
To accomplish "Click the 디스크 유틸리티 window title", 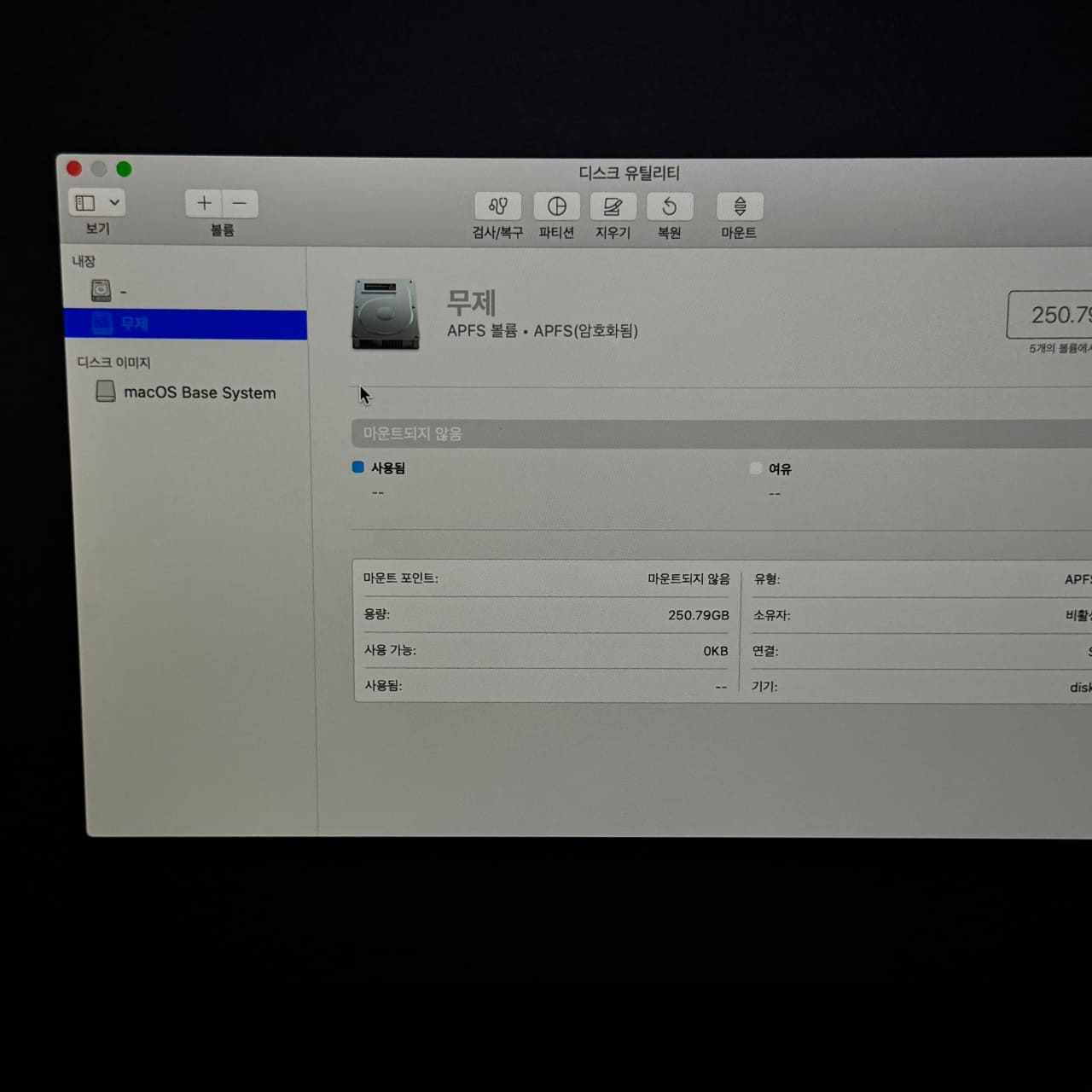I will pos(630,173).
